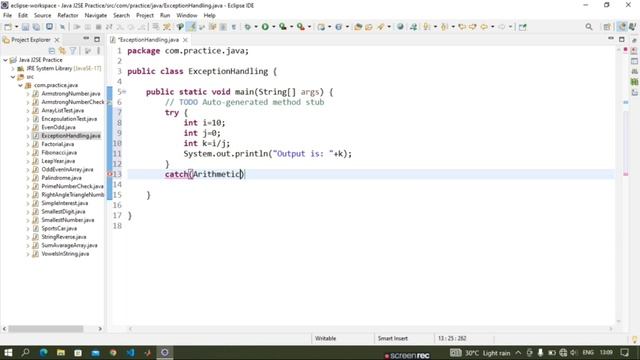
Task: Click the Save All toolbar icon
Action: click(36, 27)
